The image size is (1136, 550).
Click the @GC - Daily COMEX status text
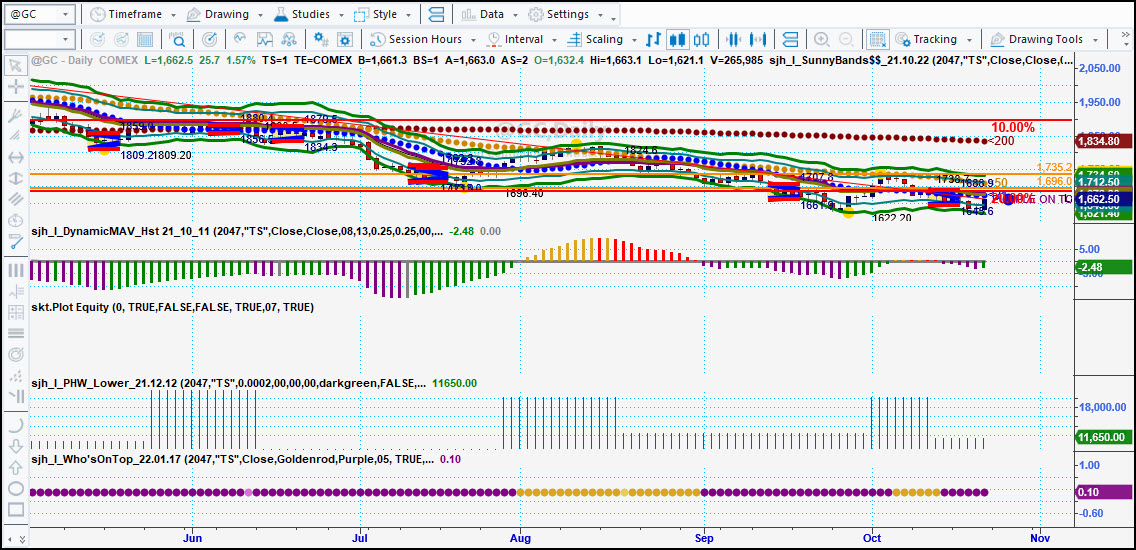[x=85, y=61]
